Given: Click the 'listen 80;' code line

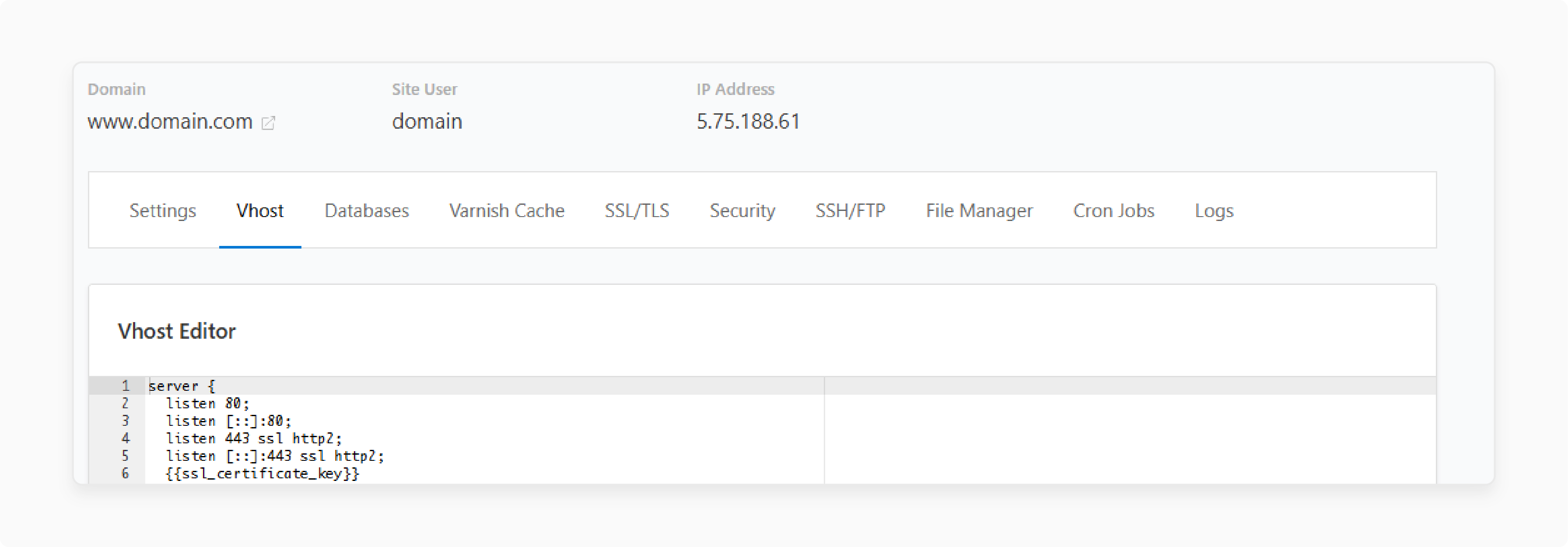Looking at the screenshot, I should tap(207, 404).
